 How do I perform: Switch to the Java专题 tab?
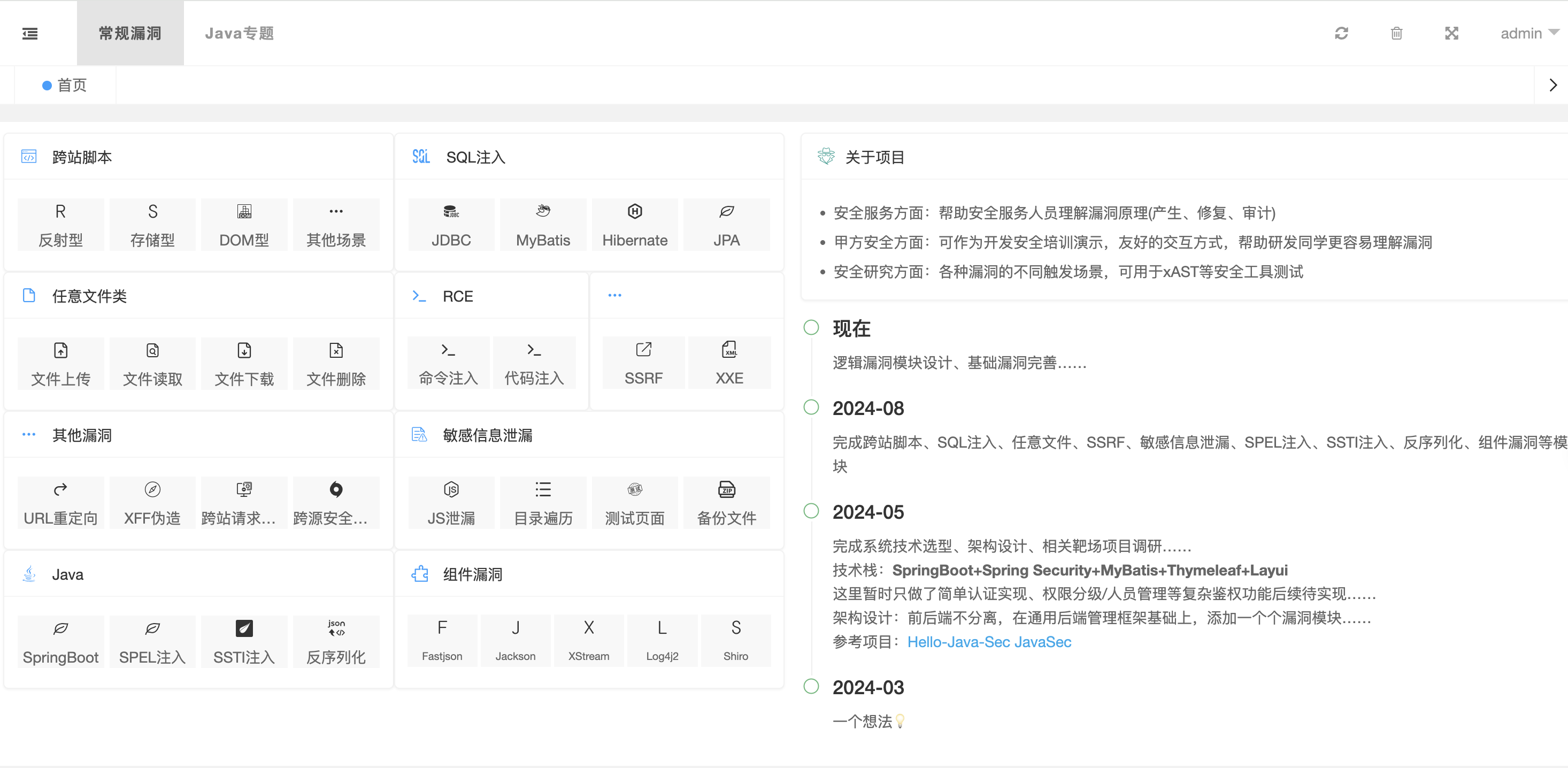pos(239,34)
